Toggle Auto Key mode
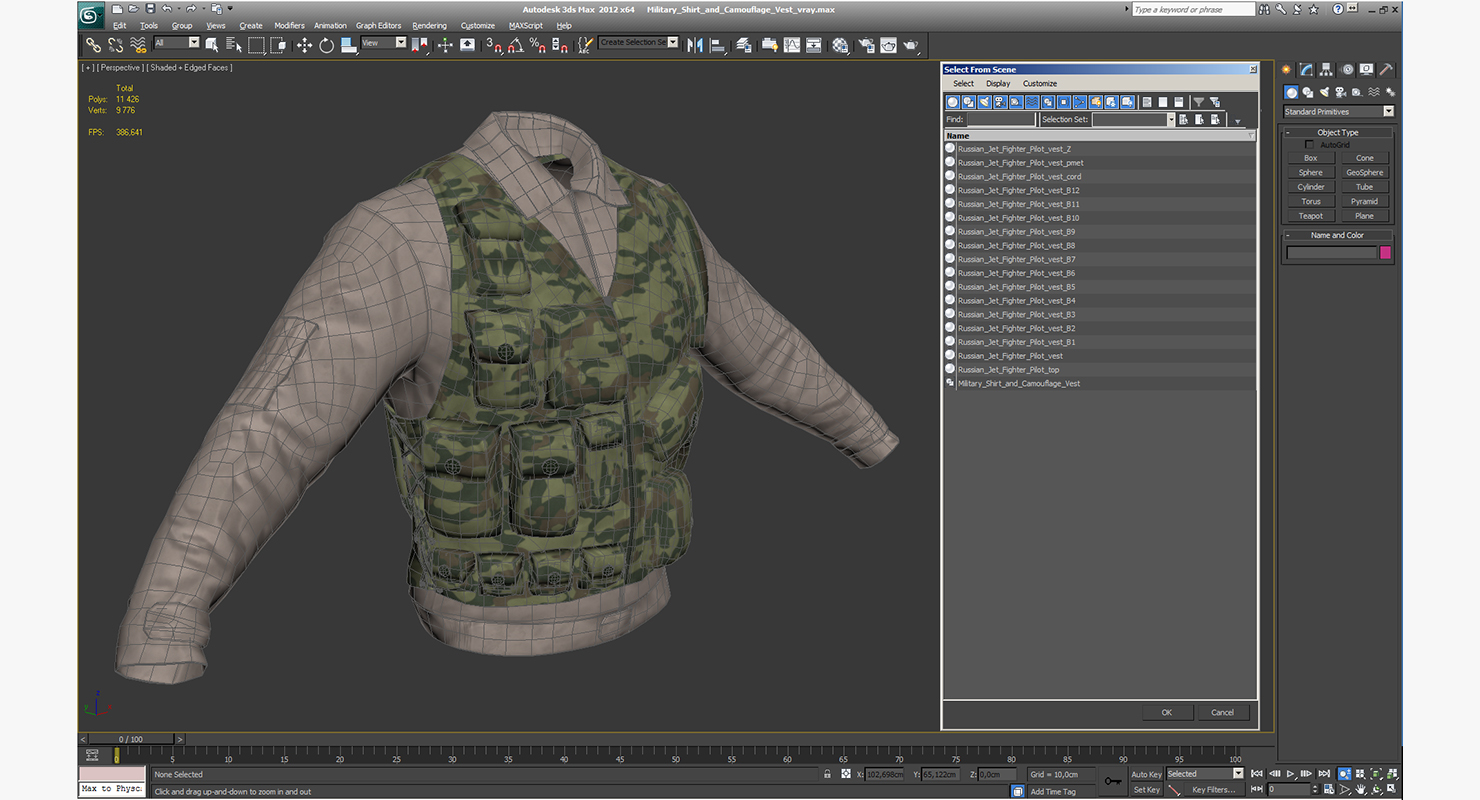 coord(1146,774)
